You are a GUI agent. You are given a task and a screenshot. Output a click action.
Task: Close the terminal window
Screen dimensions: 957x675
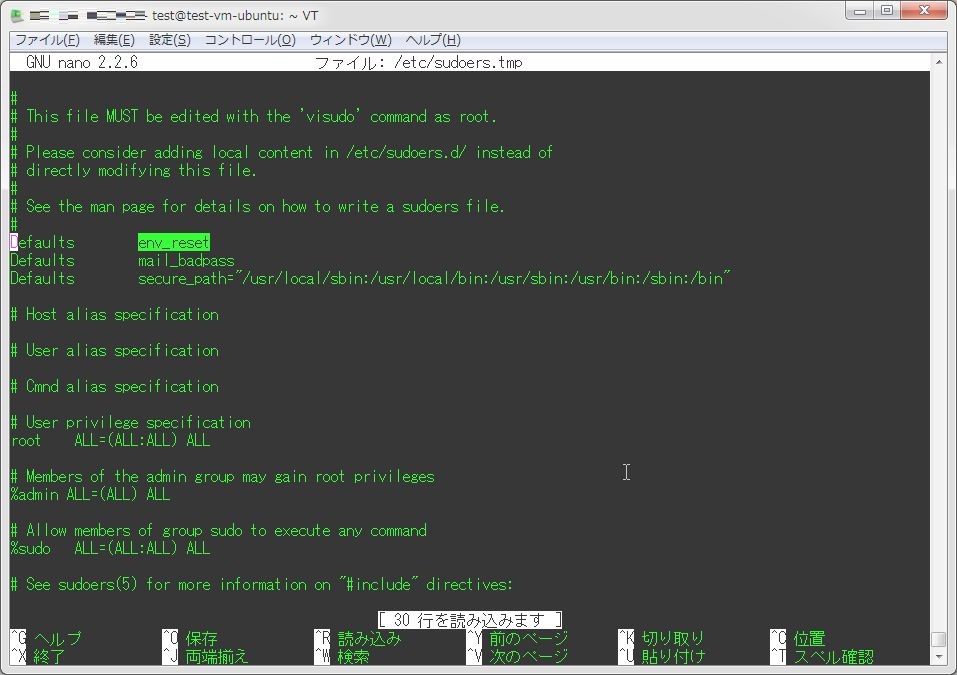924,10
